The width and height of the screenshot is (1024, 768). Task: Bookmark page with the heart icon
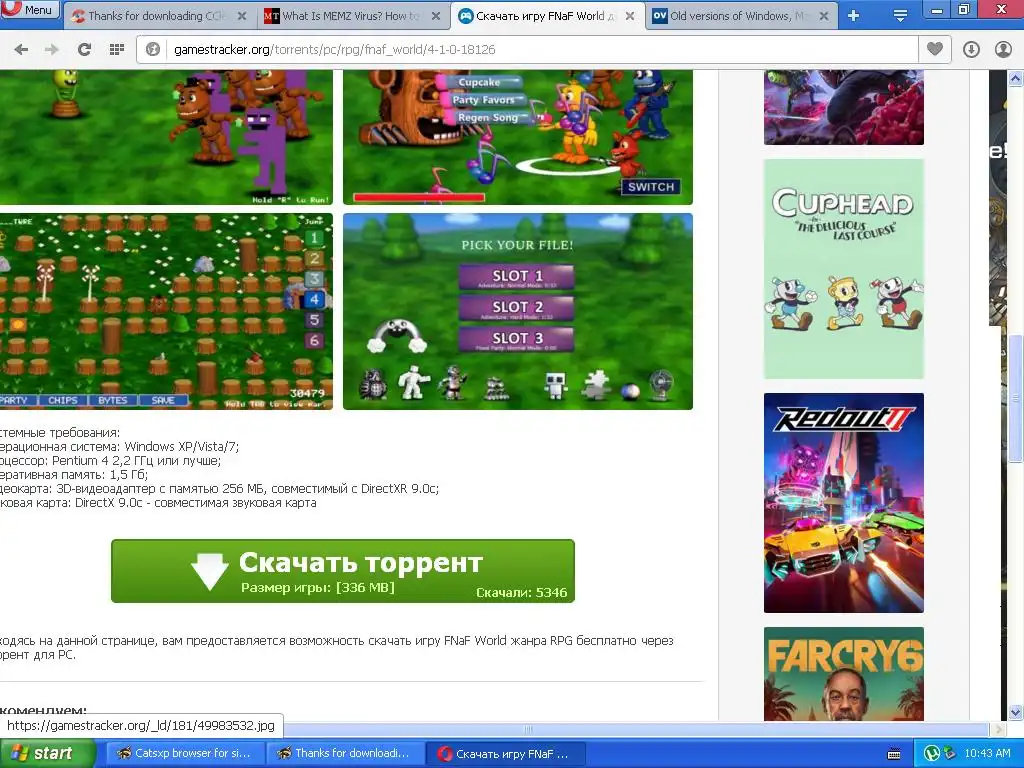[935, 49]
